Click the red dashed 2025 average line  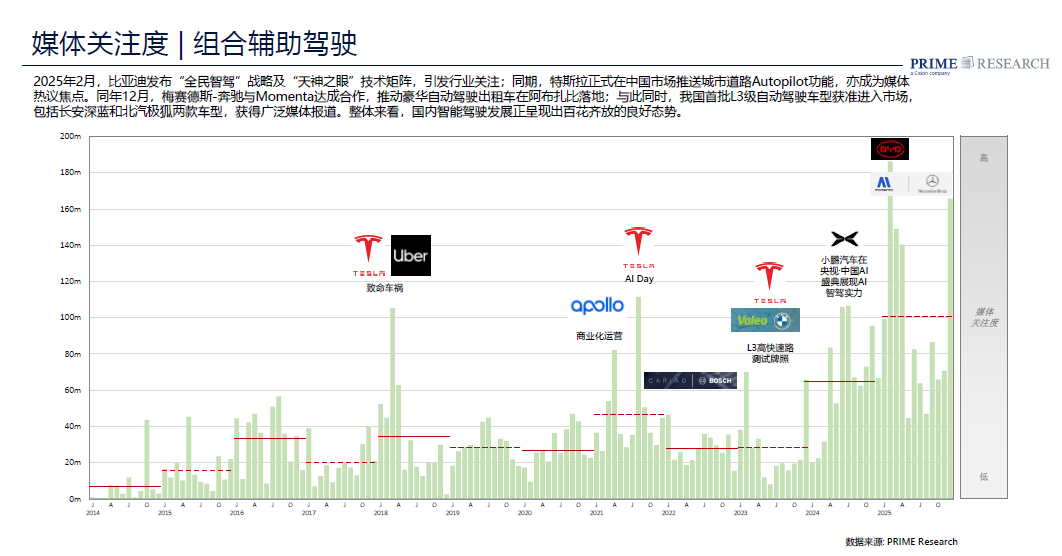click(x=917, y=316)
